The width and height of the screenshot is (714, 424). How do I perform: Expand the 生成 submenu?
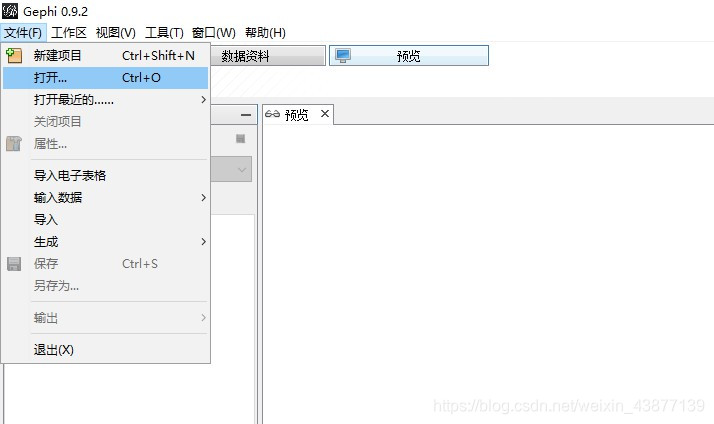point(106,242)
